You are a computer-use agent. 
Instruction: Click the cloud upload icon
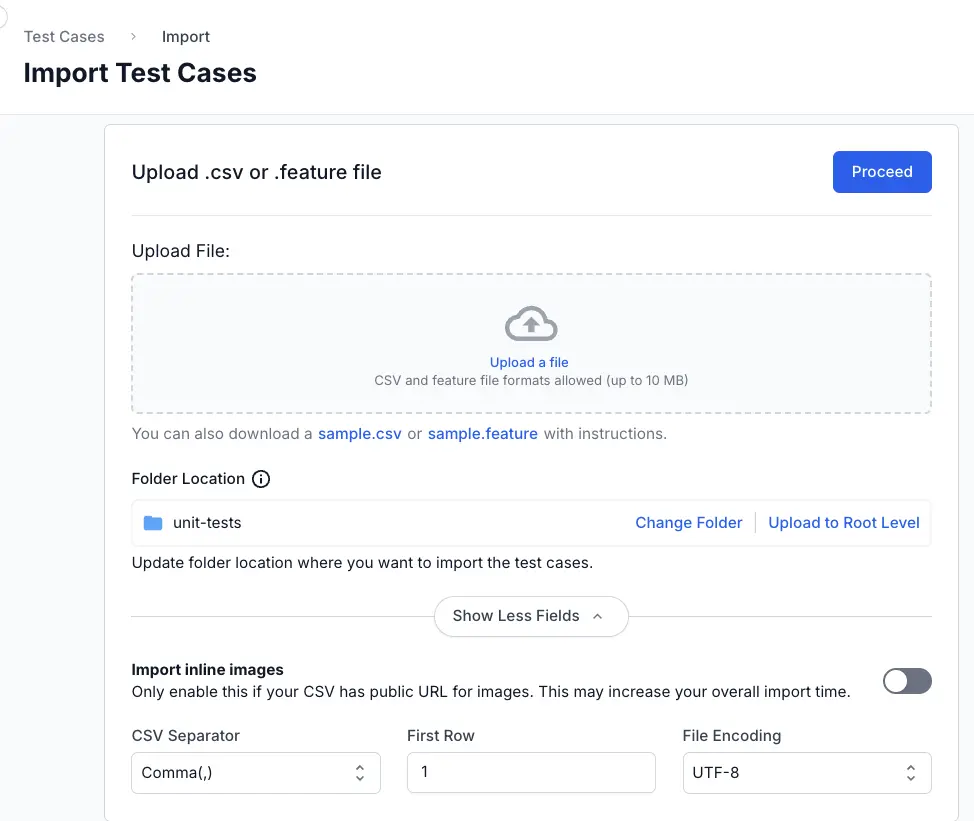[x=531, y=324]
